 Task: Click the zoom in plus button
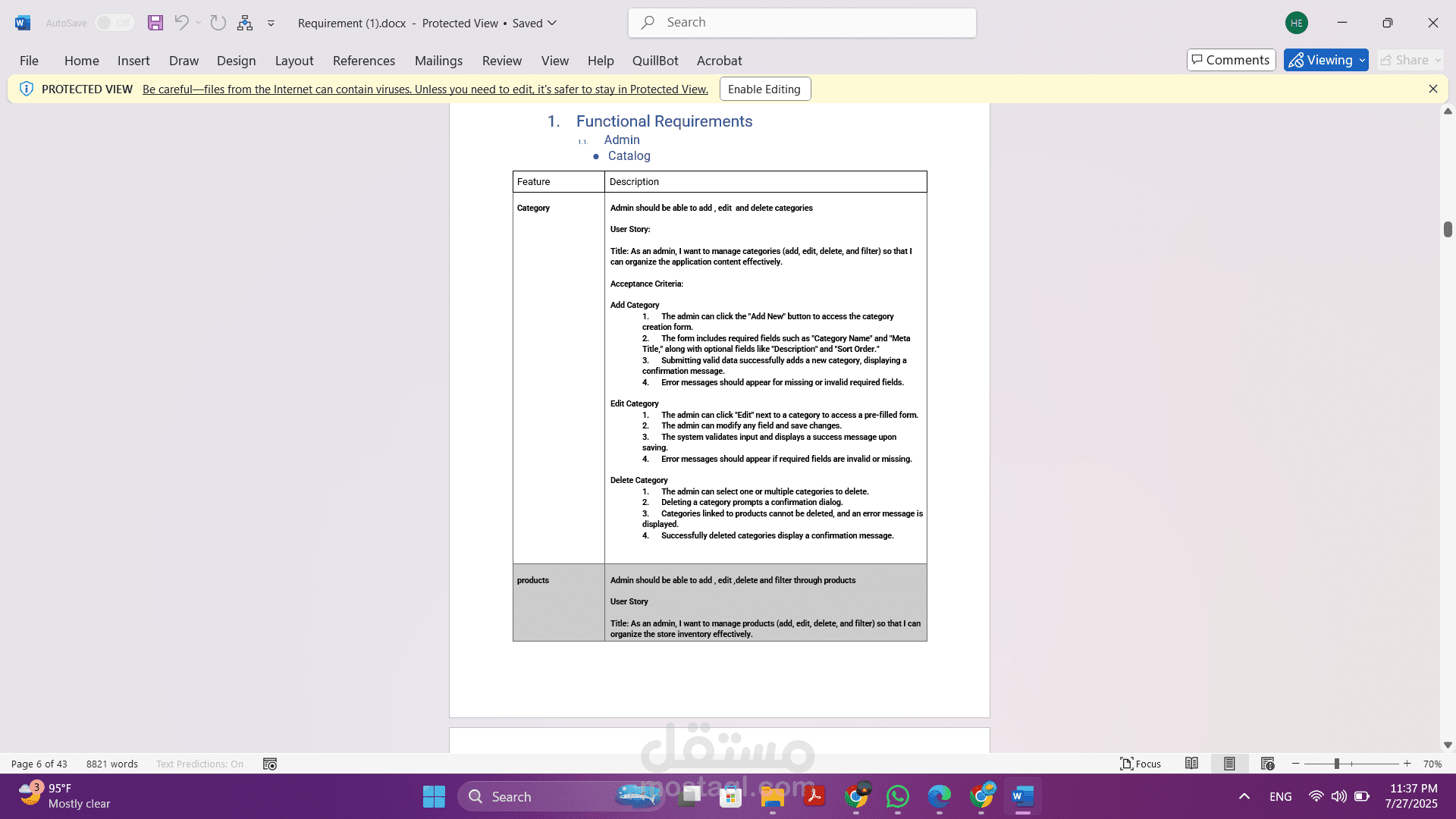(x=1407, y=764)
